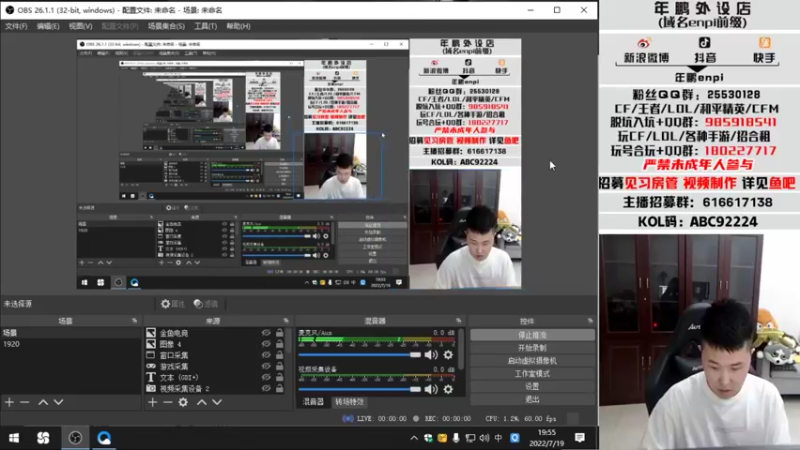Viewport: 800px width, 450px height.
Task: Toggle visibility of 窗口采集 source
Action: pos(266,355)
